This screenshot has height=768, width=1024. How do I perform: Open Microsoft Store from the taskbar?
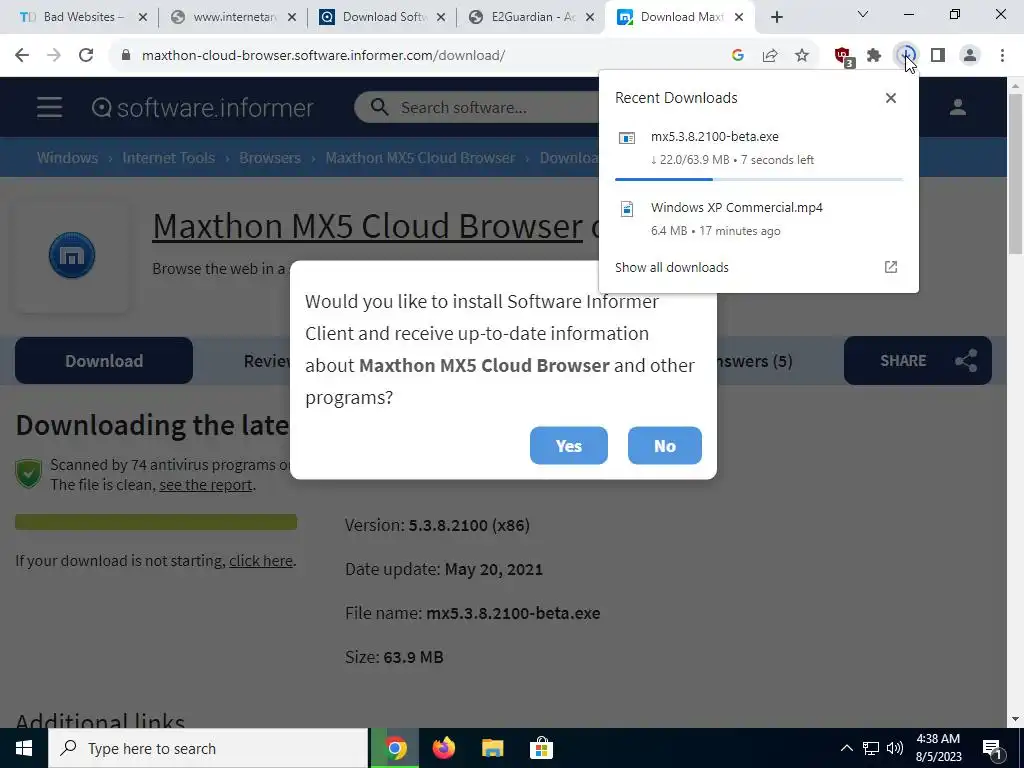click(541, 748)
